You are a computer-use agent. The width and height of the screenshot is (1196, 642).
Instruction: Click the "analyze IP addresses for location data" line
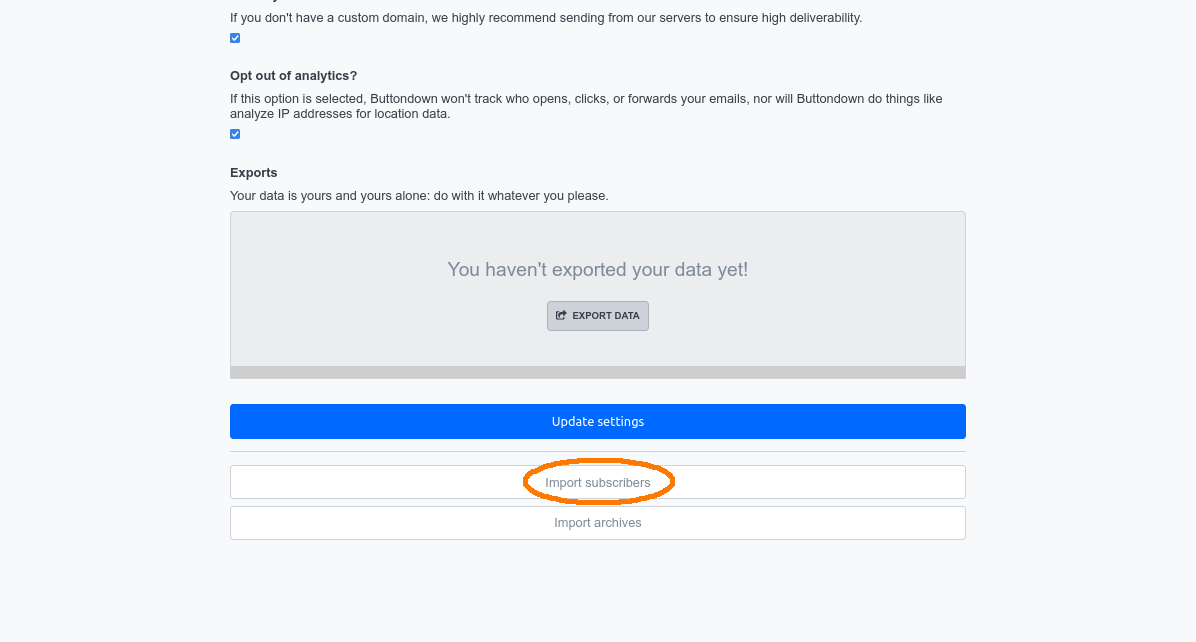click(x=340, y=114)
